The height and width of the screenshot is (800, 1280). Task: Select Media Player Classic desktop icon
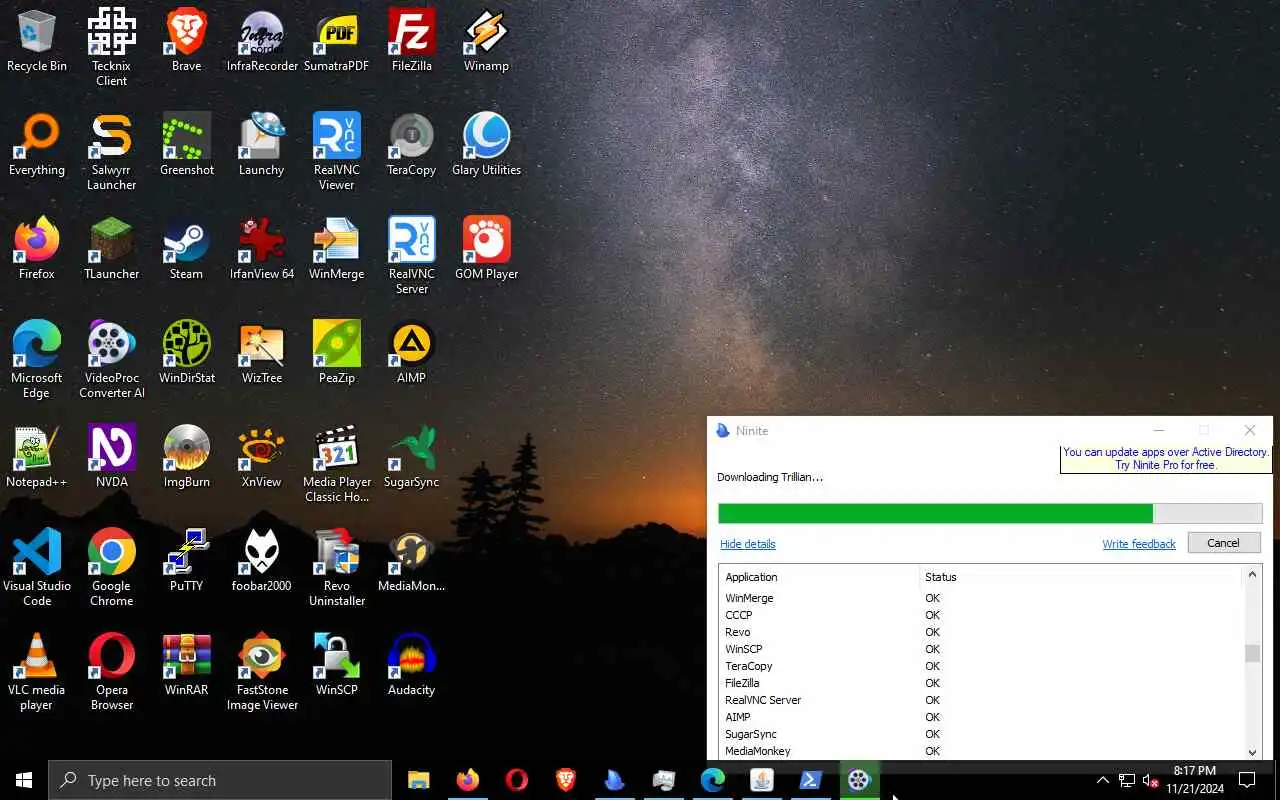pos(337,464)
